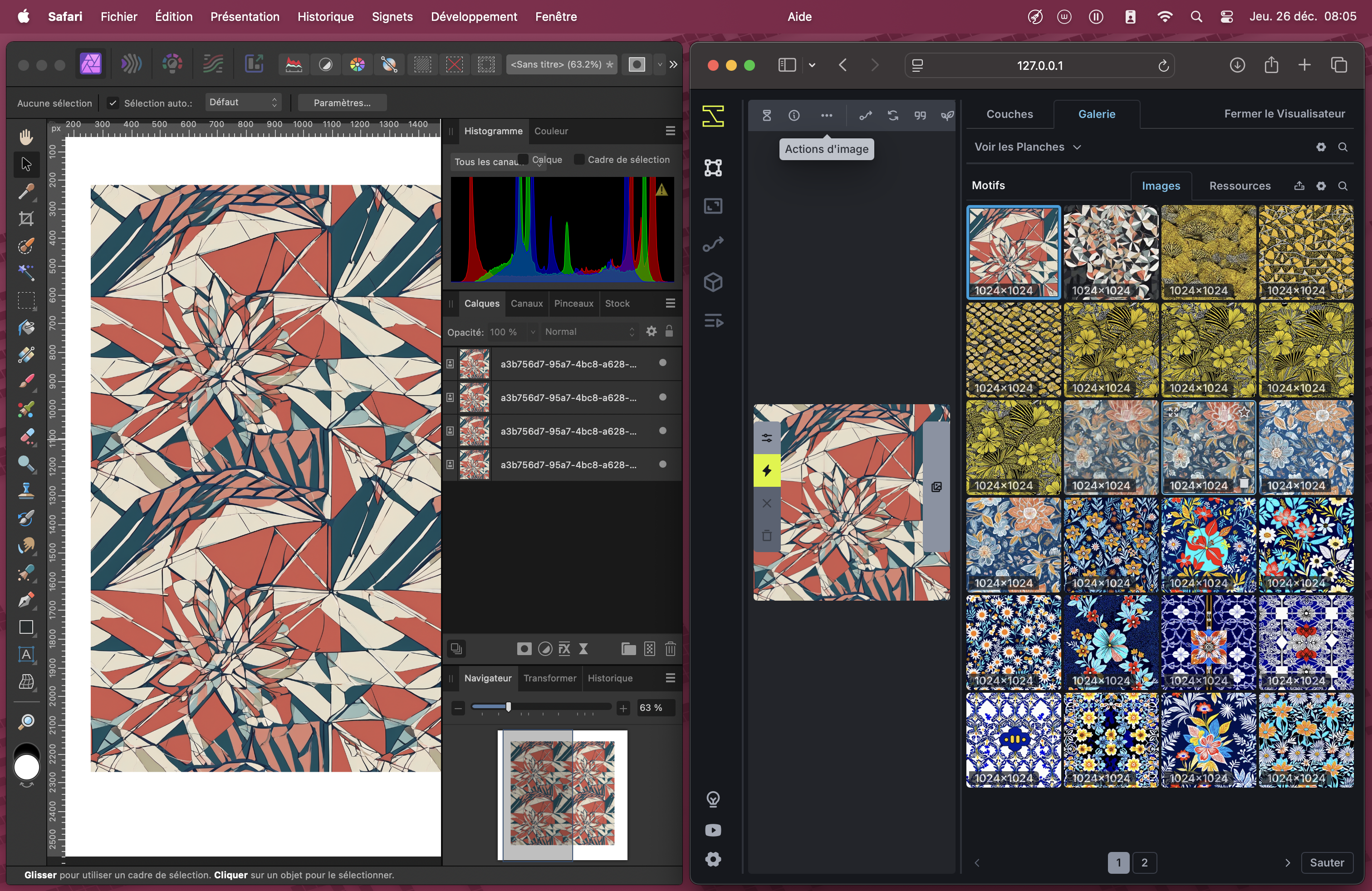Open the cube icon in web app sidebar

713,282
